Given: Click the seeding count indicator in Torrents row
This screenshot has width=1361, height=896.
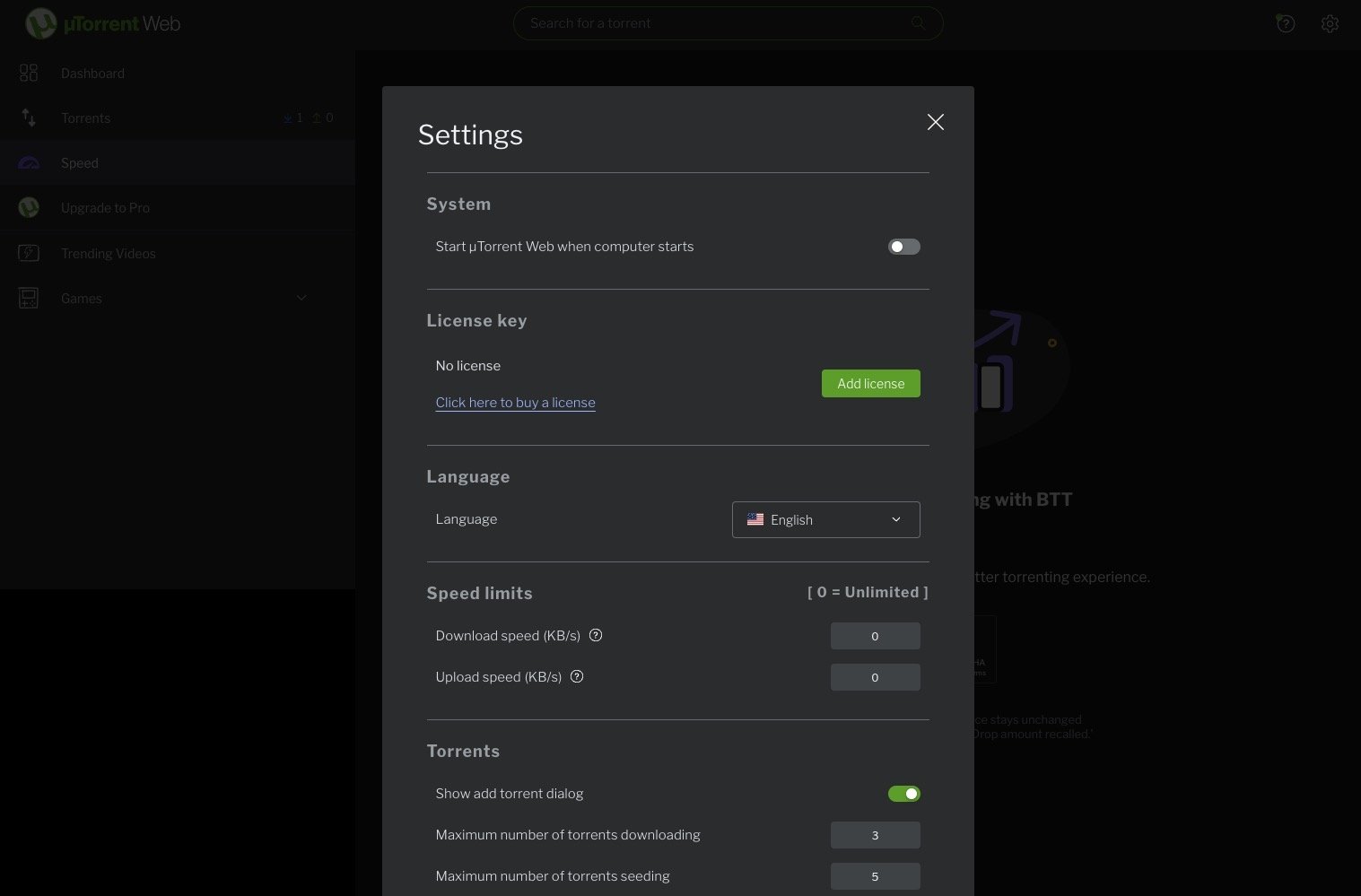Looking at the screenshot, I should [x=322, y=117].
